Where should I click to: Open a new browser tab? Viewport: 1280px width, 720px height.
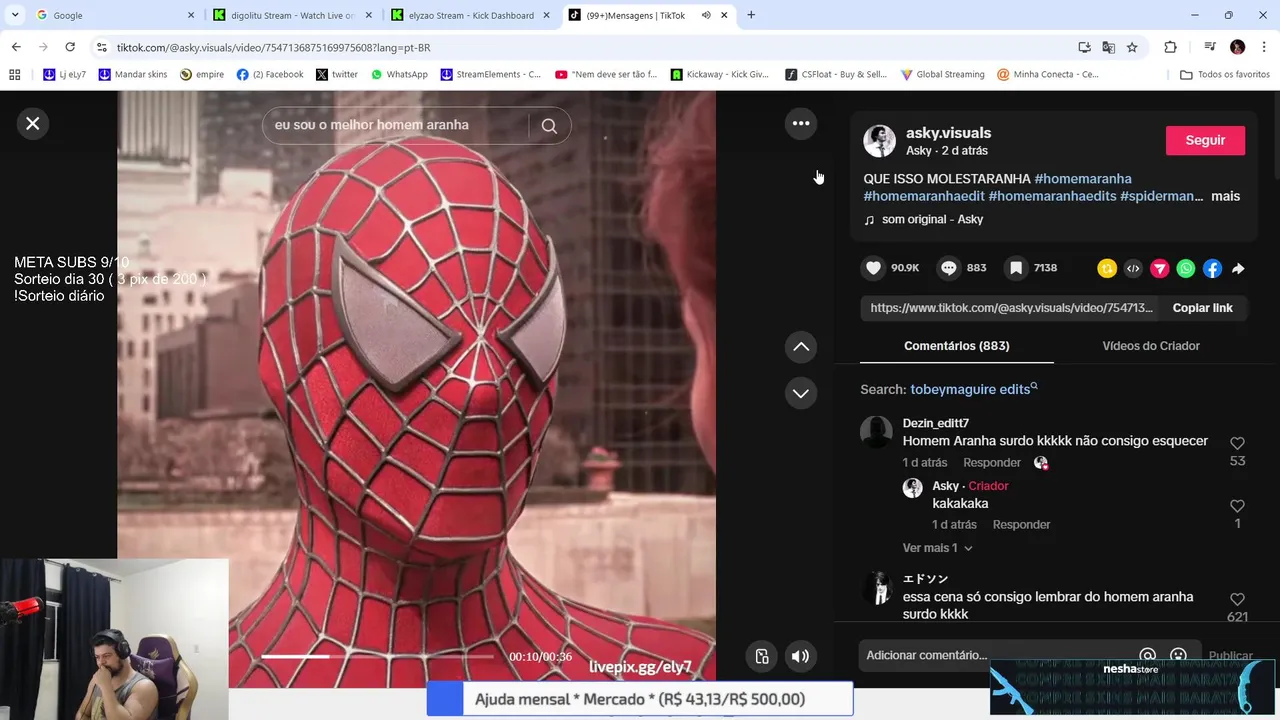751,15
